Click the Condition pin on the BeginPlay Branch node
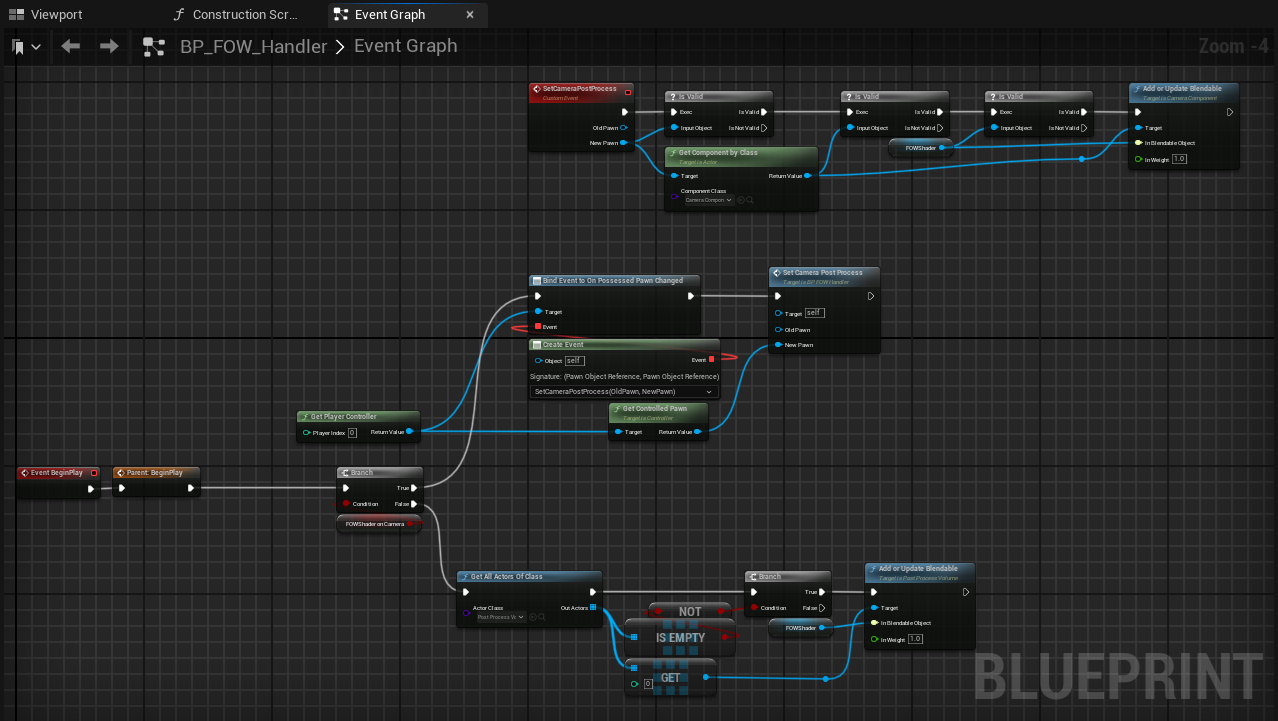1278x721 pixels. click(346, 504)
